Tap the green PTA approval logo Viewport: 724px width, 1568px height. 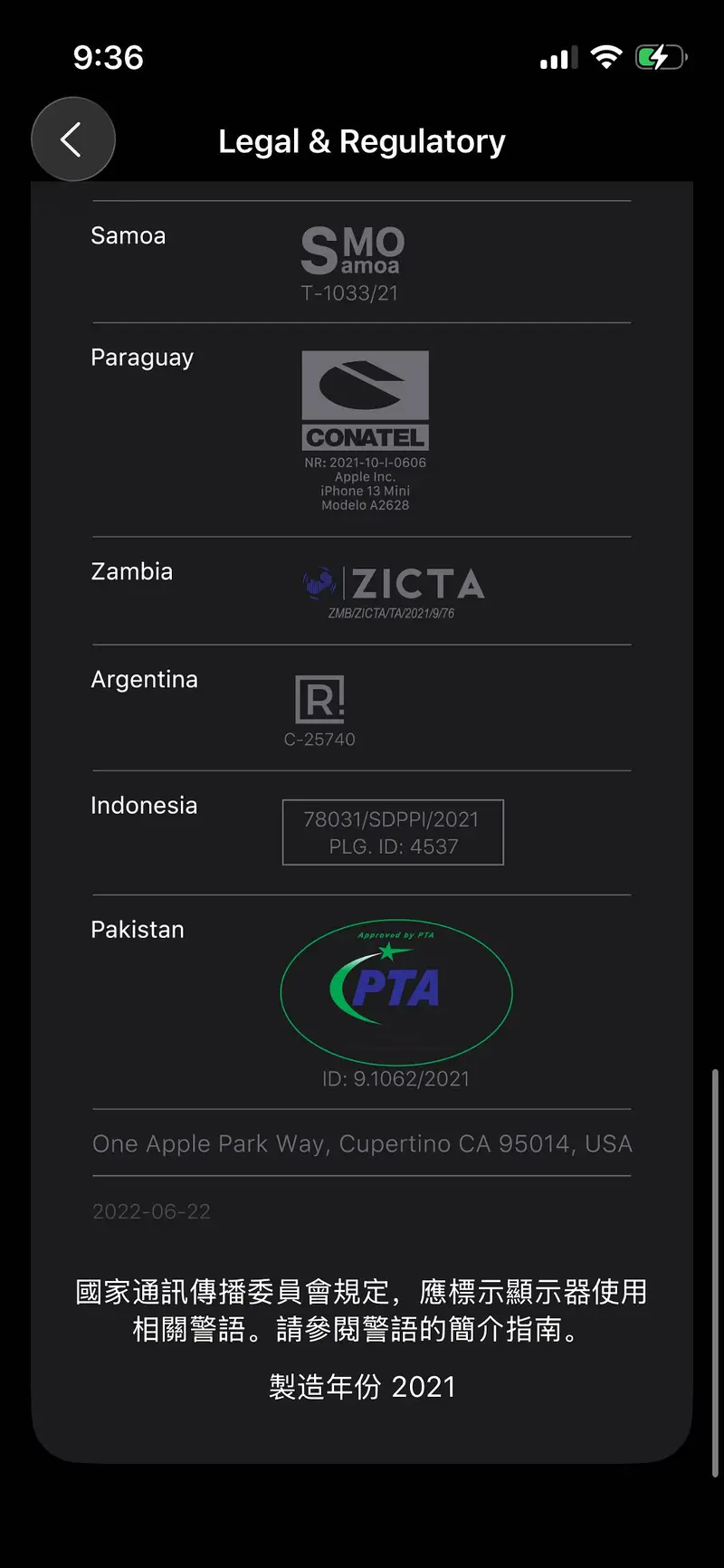click(396, 992)
